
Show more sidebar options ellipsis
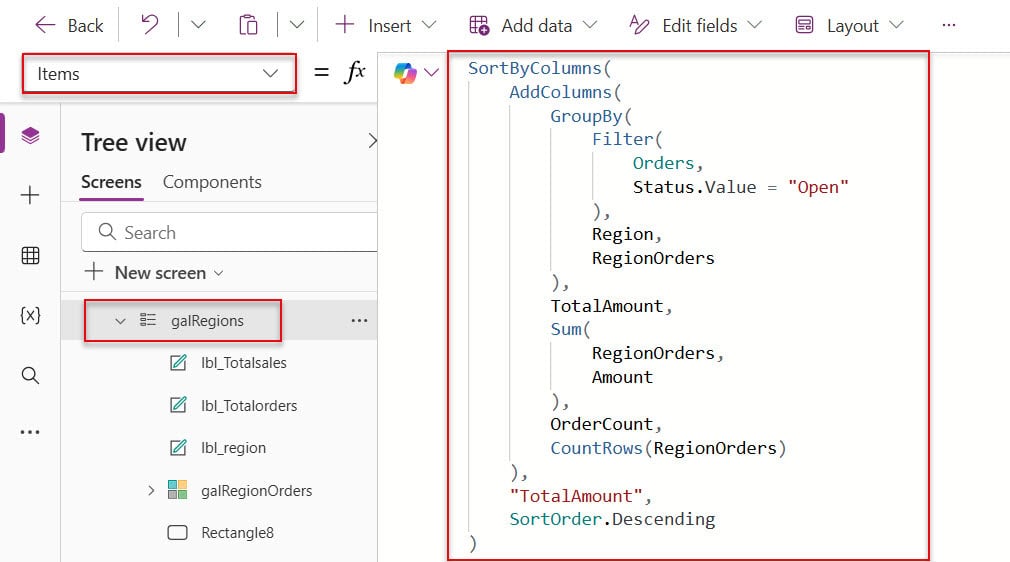tap(30, 432)
